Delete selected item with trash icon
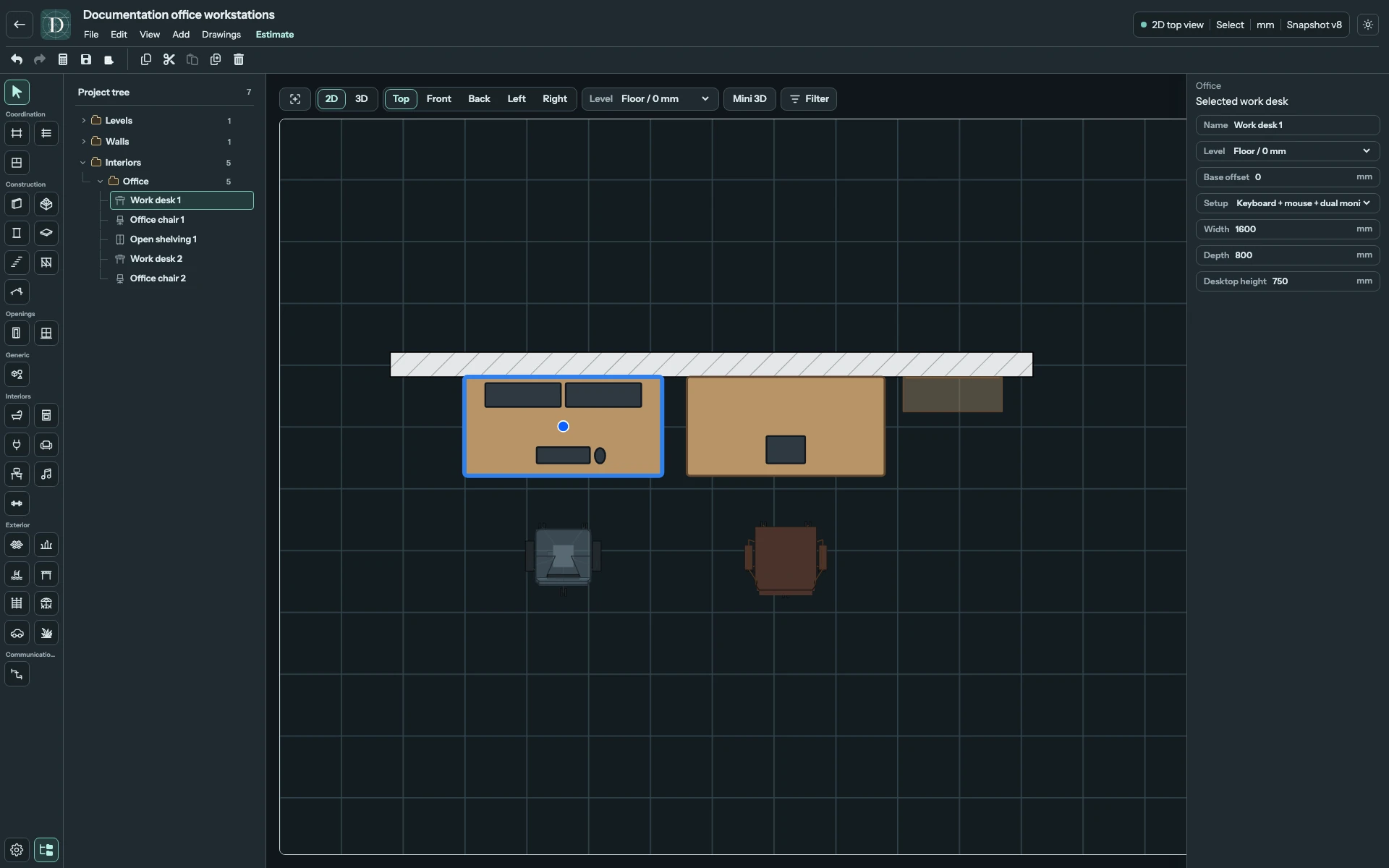 coord(239,59)
